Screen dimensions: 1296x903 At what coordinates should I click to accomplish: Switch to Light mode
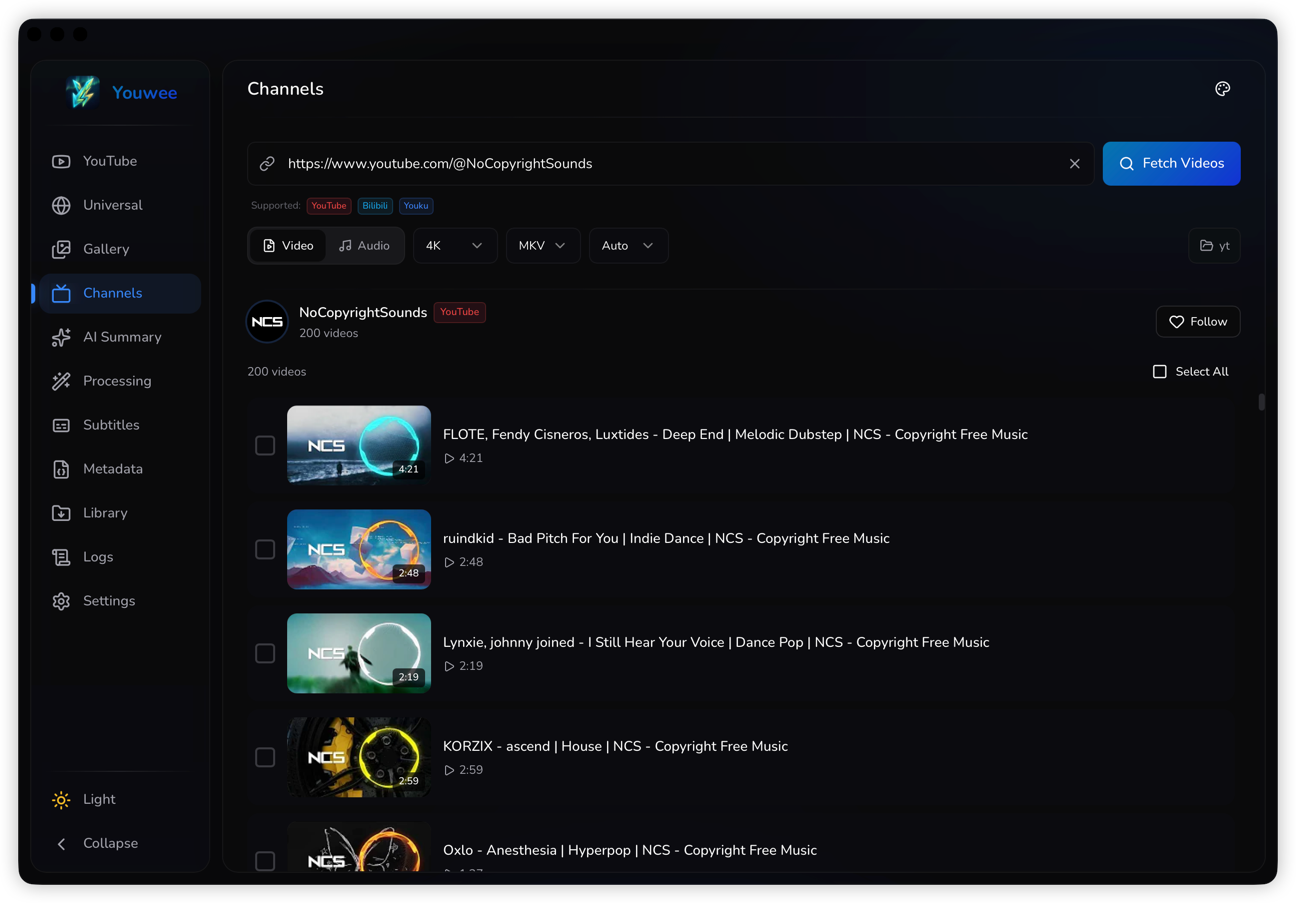pos(121,800)
